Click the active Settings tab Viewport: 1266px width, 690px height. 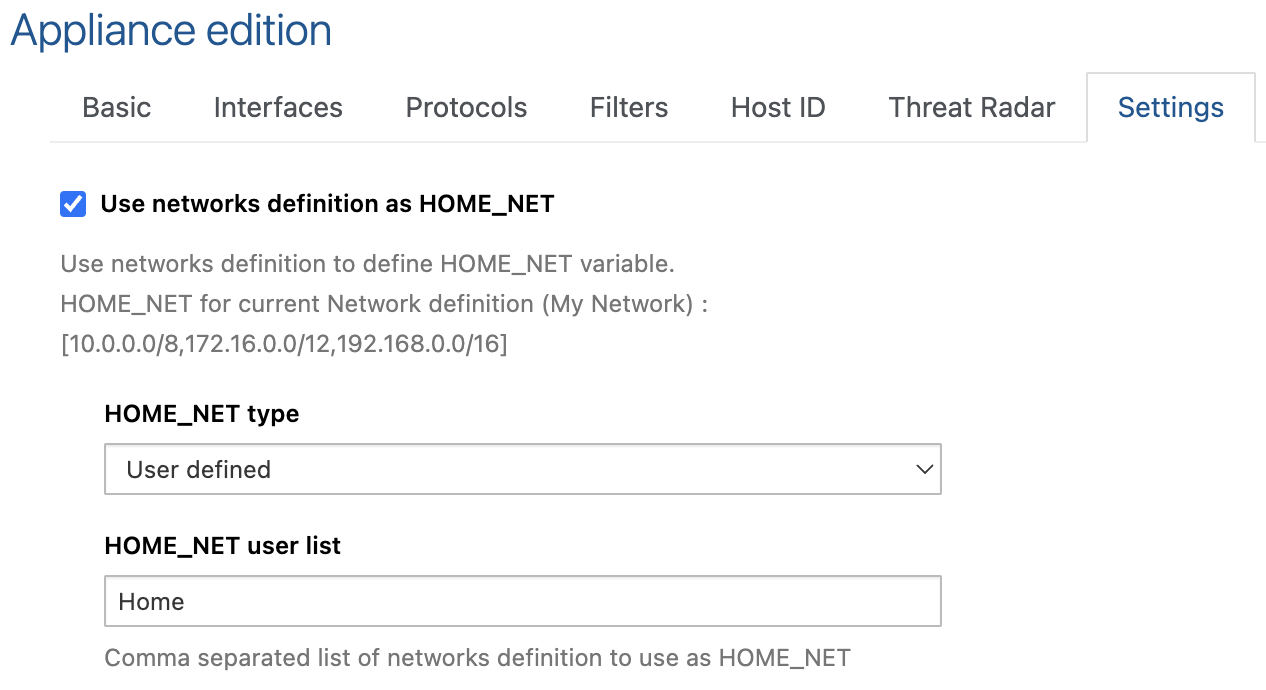[1170, 108]
